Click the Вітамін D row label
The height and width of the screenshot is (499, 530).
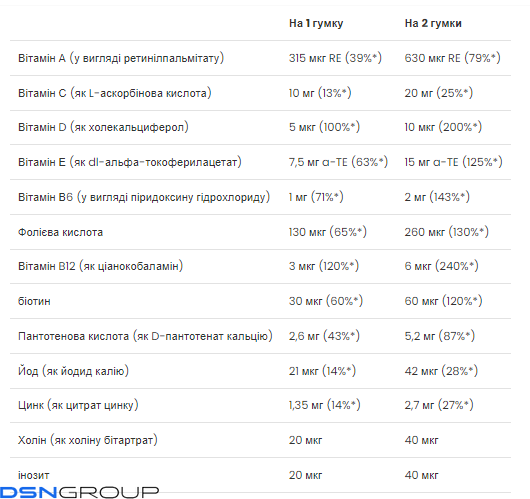(x=103, y=127)
